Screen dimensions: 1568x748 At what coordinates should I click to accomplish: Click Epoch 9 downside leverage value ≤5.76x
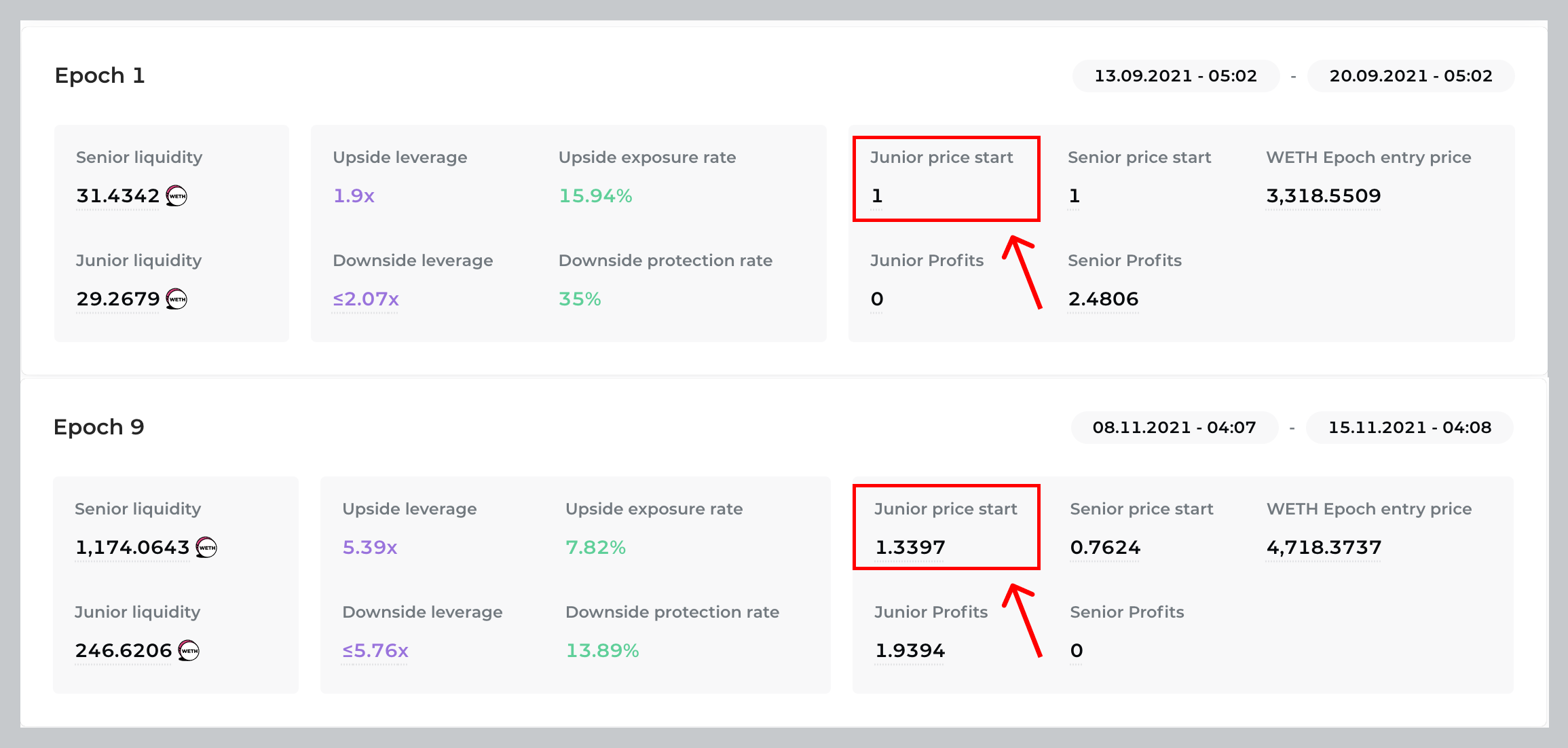coord(375,651)
